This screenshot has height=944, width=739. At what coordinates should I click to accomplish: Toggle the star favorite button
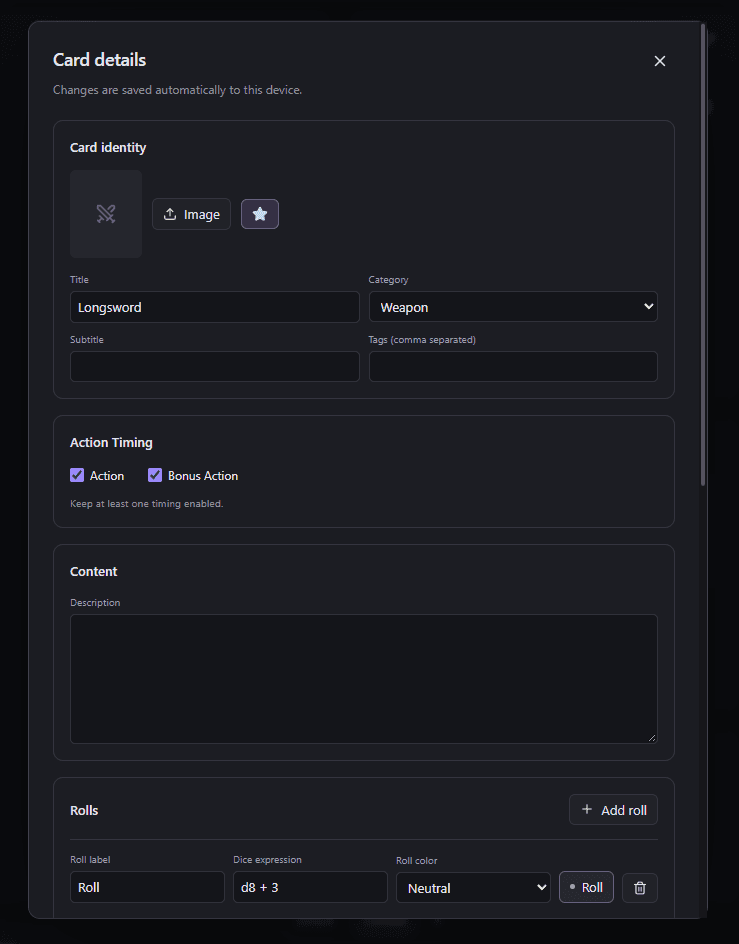260,214
